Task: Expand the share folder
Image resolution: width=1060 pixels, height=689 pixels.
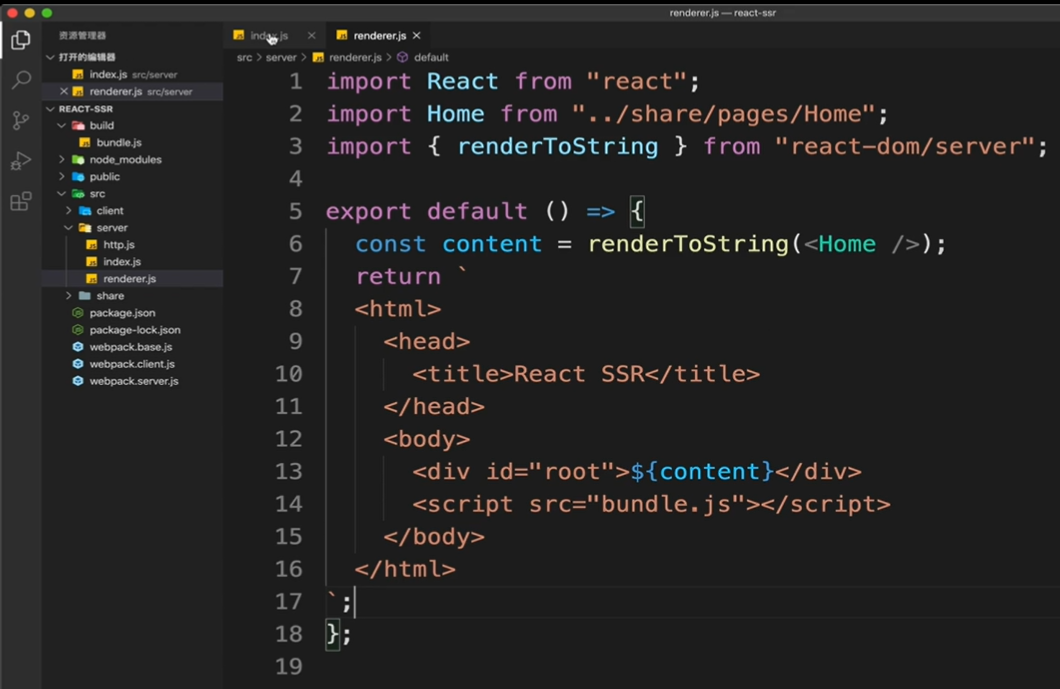Action: pos(68,295)
